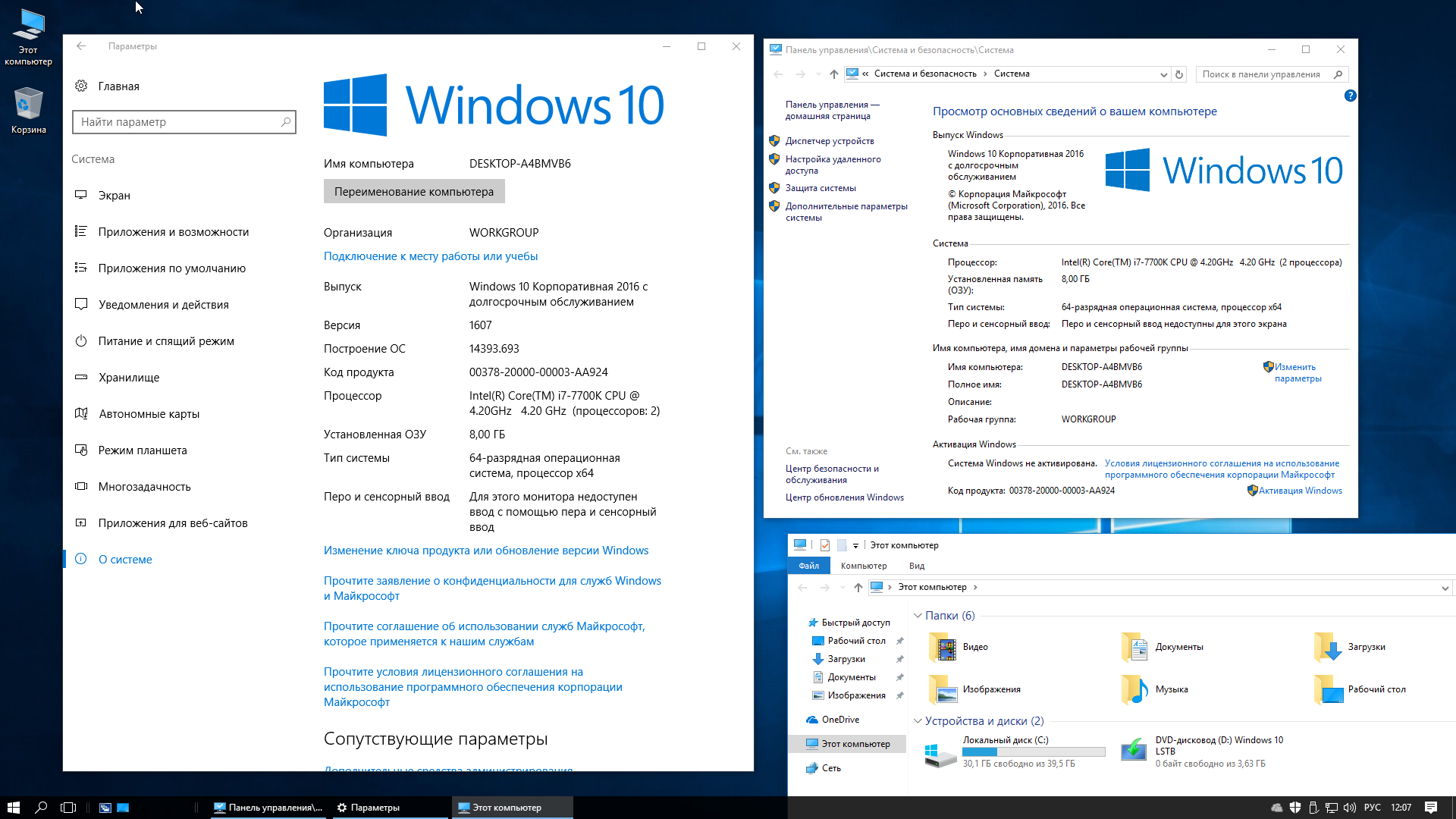The height and width of the screenshot is (819, 1456).
Task: Open Компьютер ribbon tab
Action: coord(864,566)
